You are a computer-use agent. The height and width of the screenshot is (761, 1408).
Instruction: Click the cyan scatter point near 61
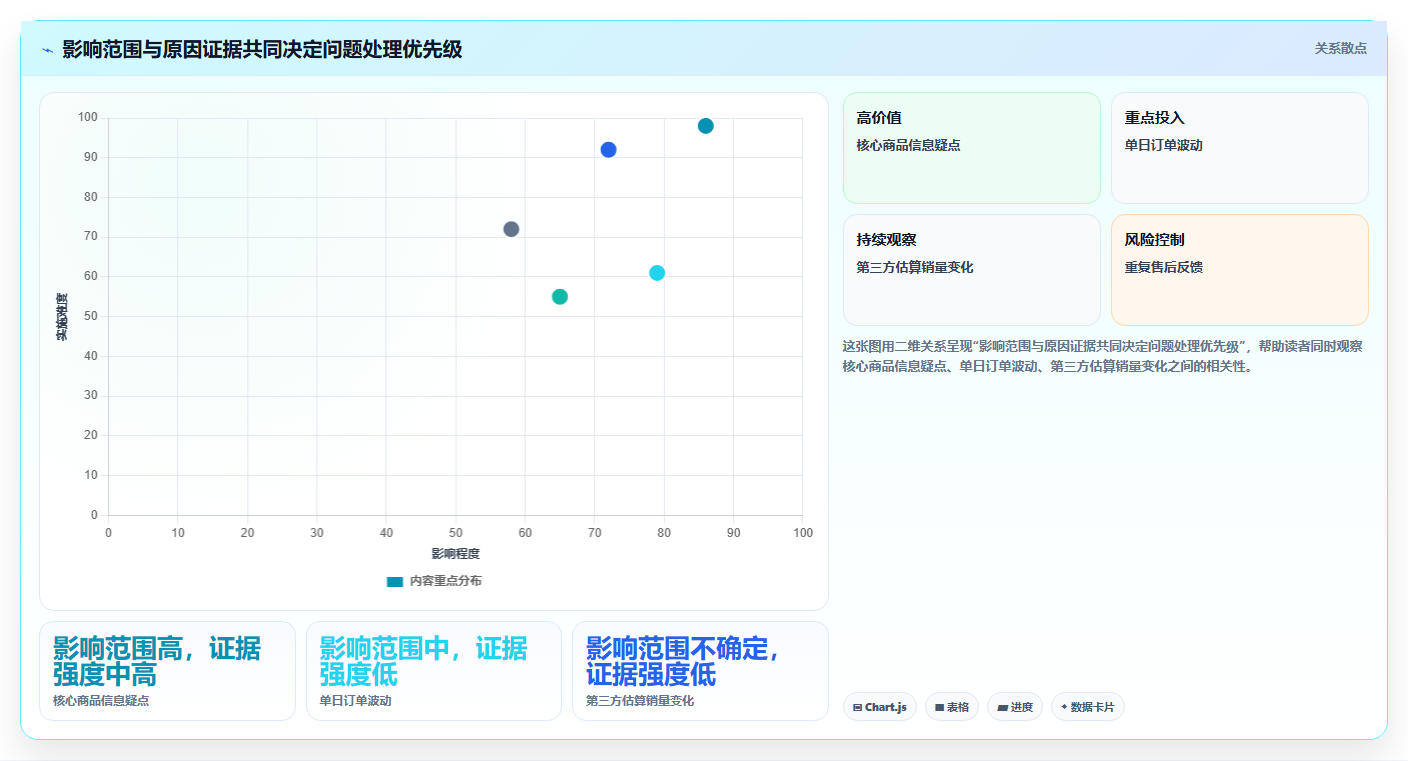point(657,273)
